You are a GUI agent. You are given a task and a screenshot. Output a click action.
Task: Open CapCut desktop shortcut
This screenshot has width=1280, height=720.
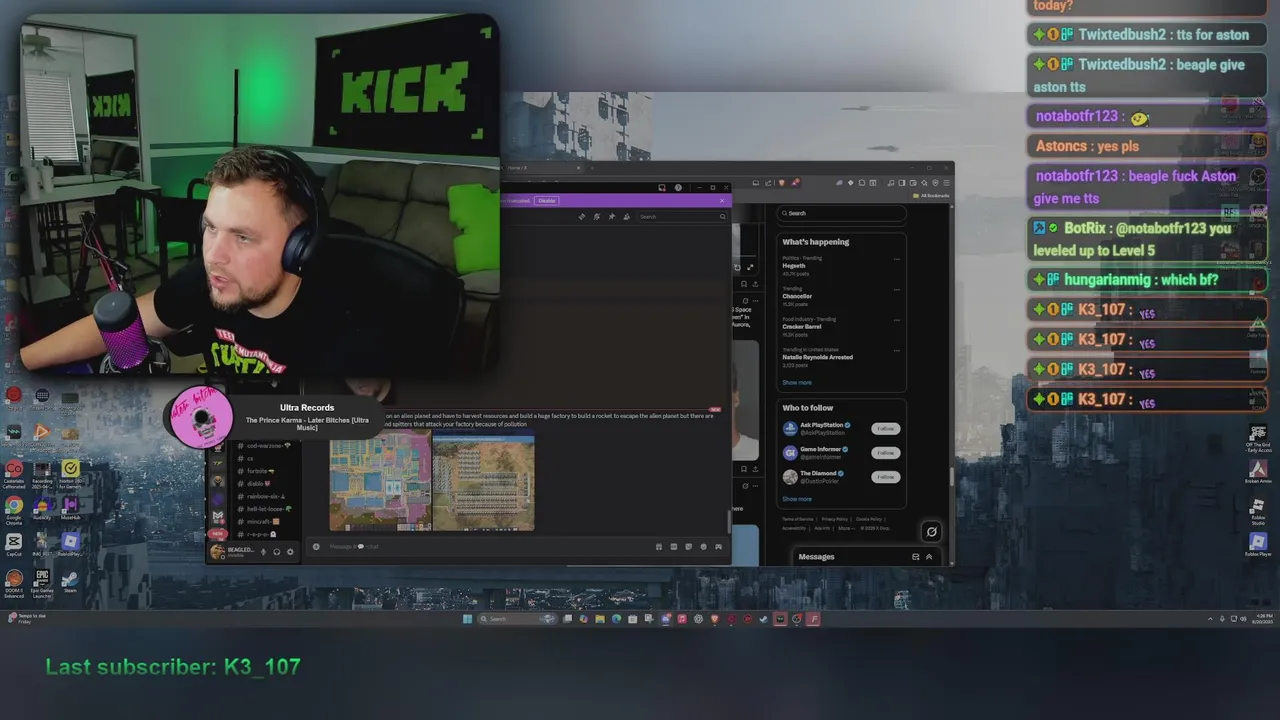click(14, 546)
